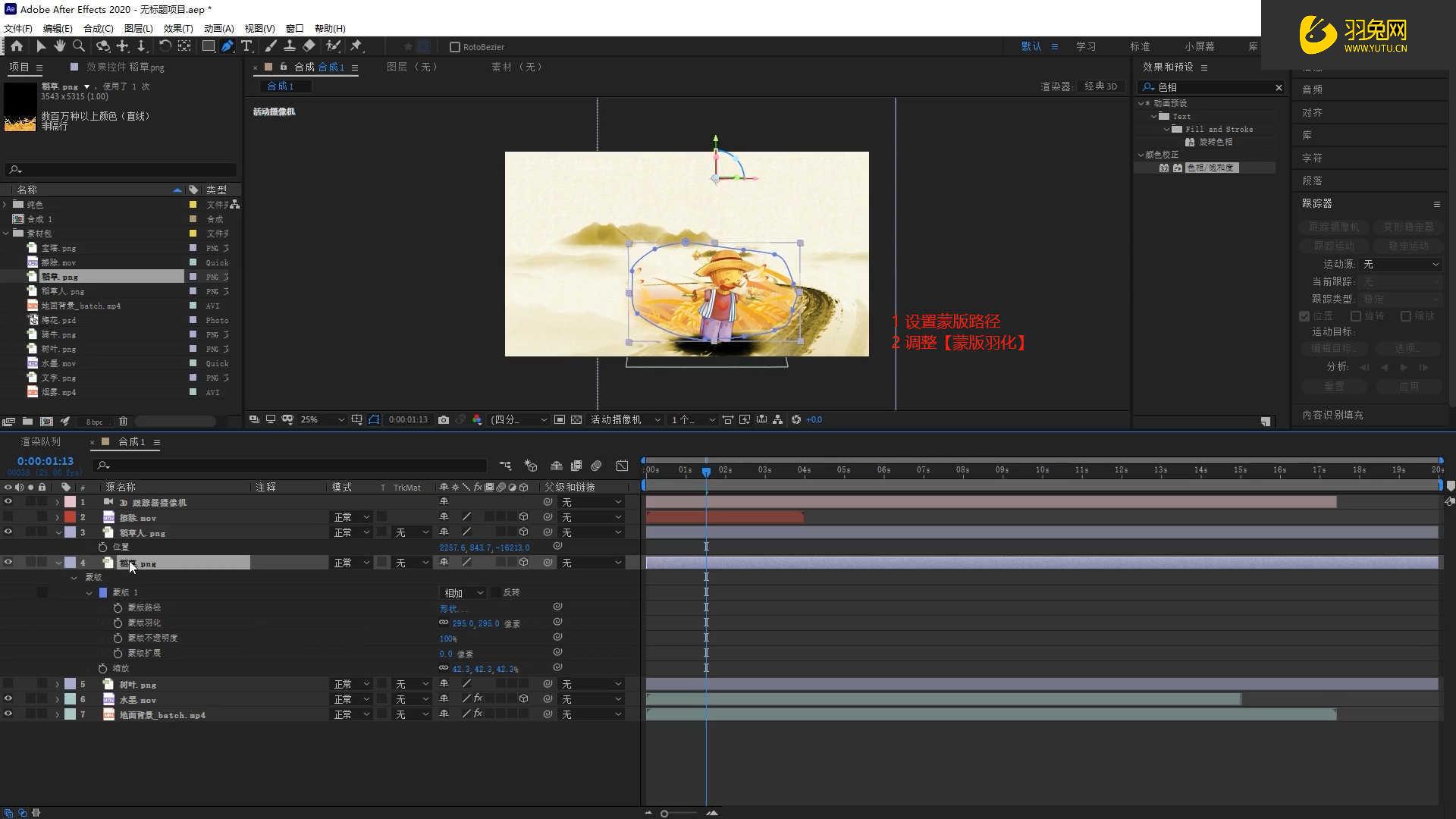This screenshot has height=819, width=1456.
Task: Open the 效果(T) menu
Action: point(178,28)
